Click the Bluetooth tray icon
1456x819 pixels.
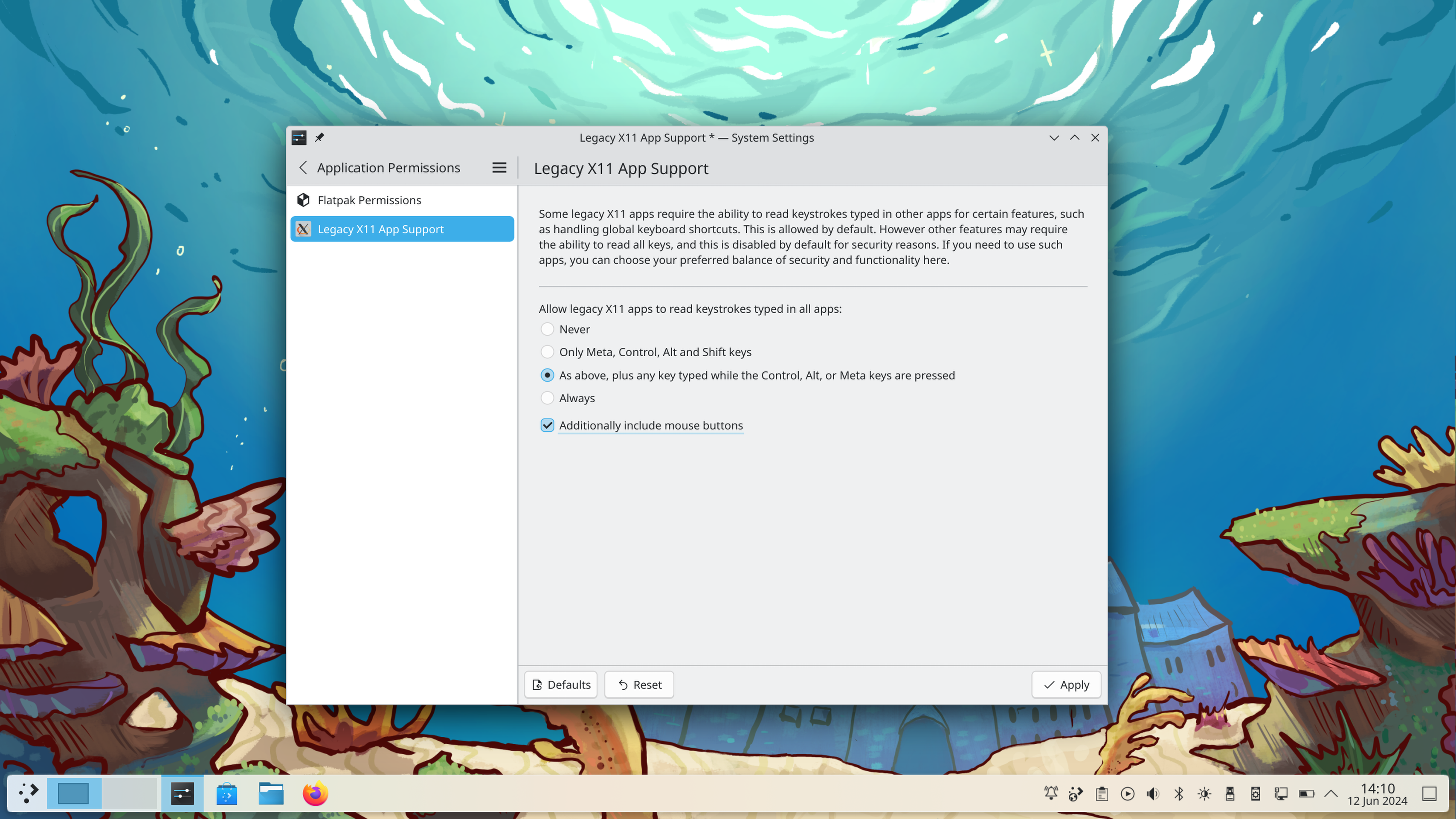pyautogui.click(x=1178, y=793)
